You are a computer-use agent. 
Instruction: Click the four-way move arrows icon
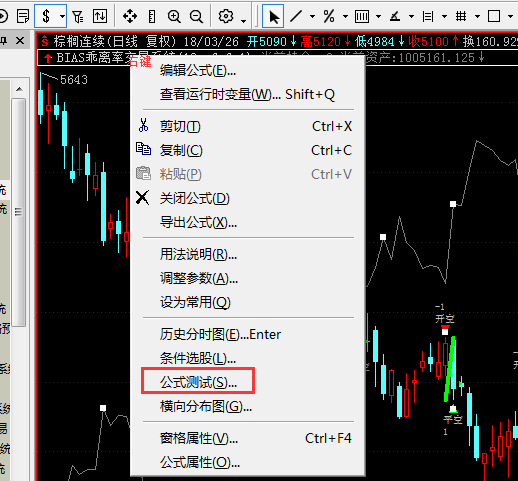(x=130, y=16)
